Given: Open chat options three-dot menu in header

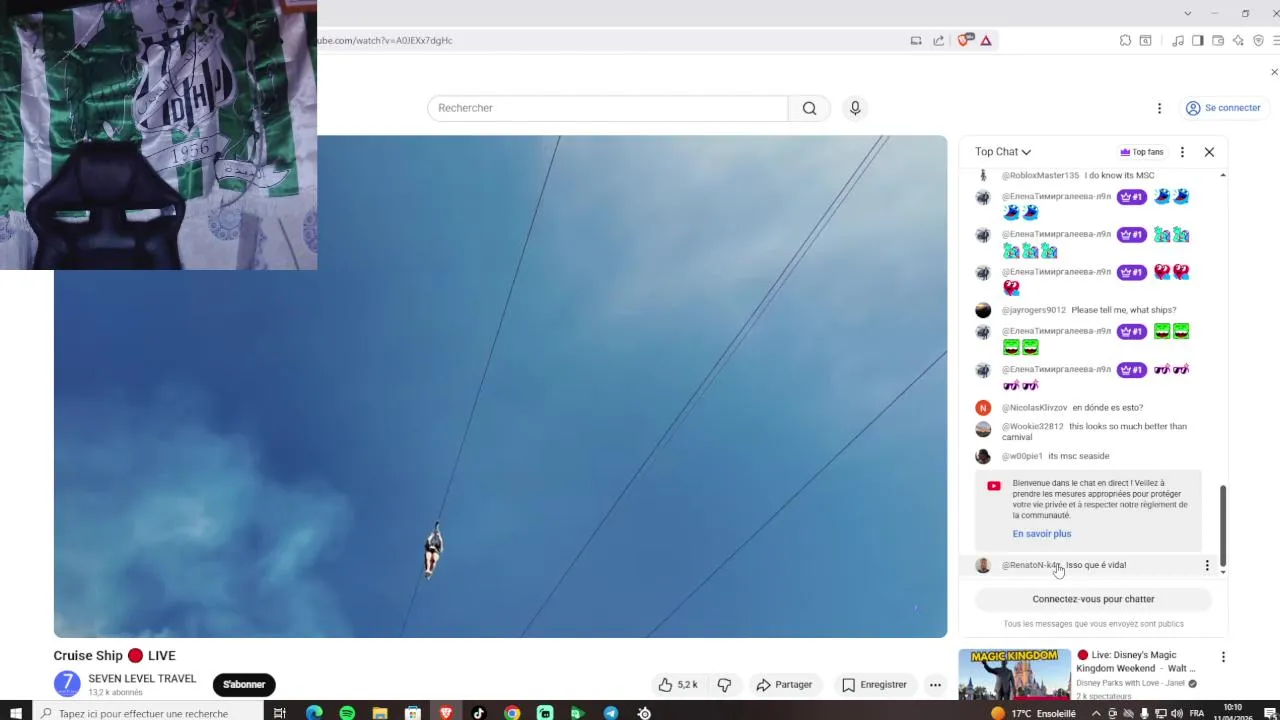Looking at the screenshot, I should click(1182, 152).
